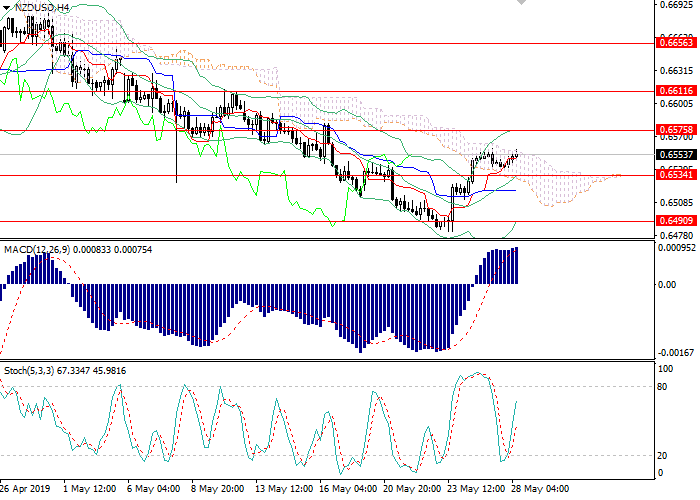Select the 0.65341 red price label
Viewport: 700px width, 500px height.
(x=675, y=175)
